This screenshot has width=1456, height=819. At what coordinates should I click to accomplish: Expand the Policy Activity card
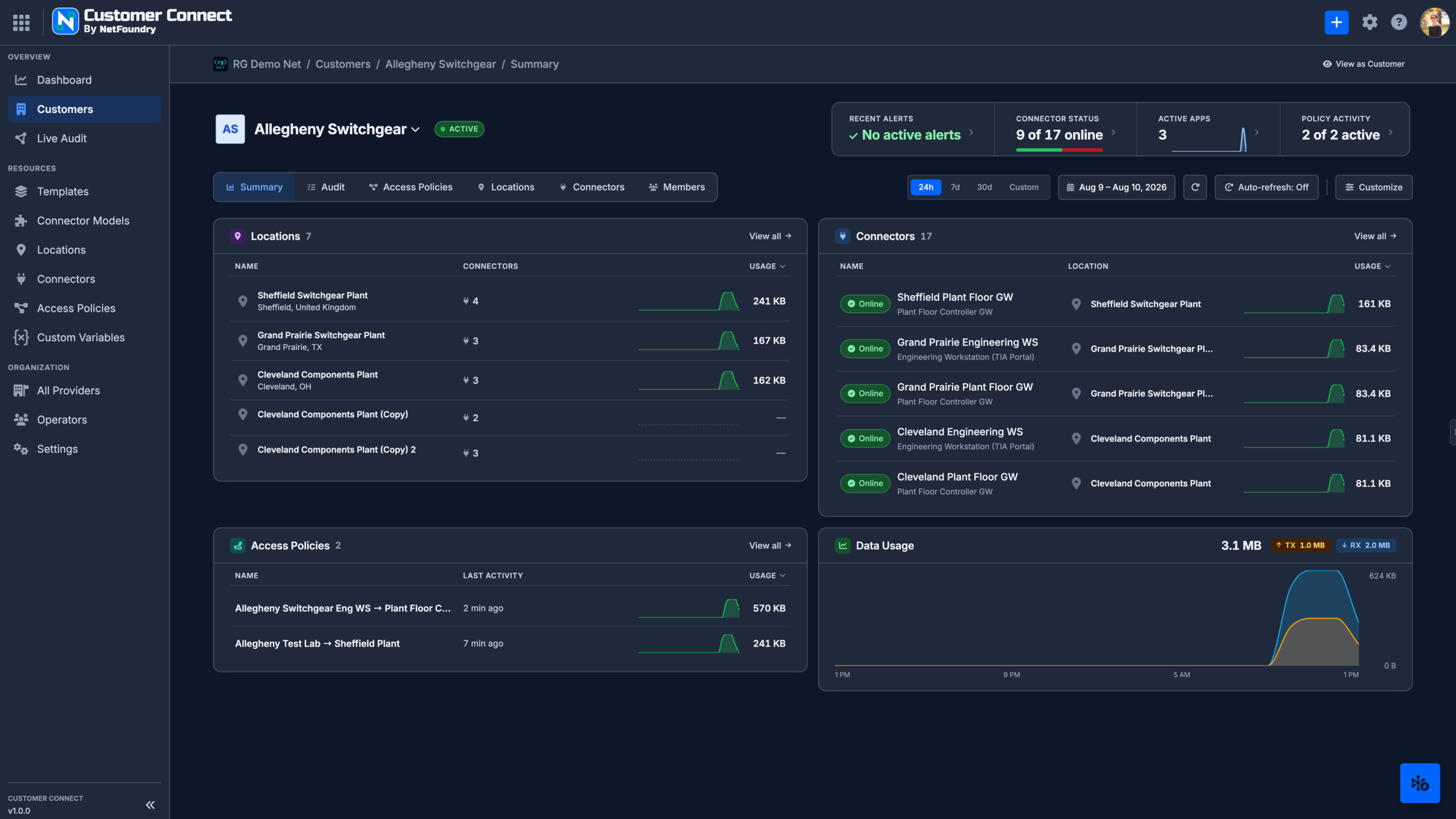[x=1345, y=129]
